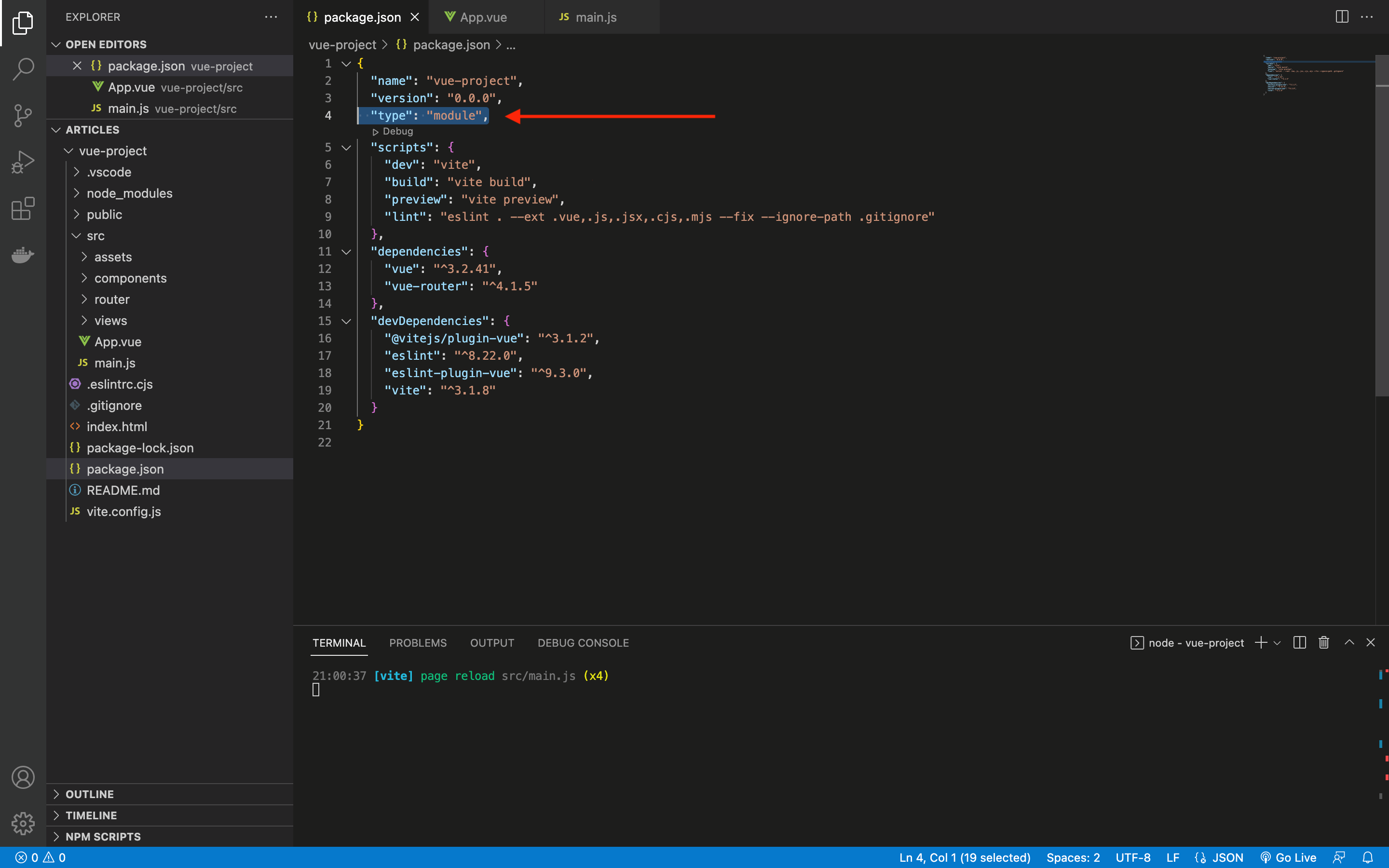
Task: Open the Source Control view
Action: click(x=23, y=115)
